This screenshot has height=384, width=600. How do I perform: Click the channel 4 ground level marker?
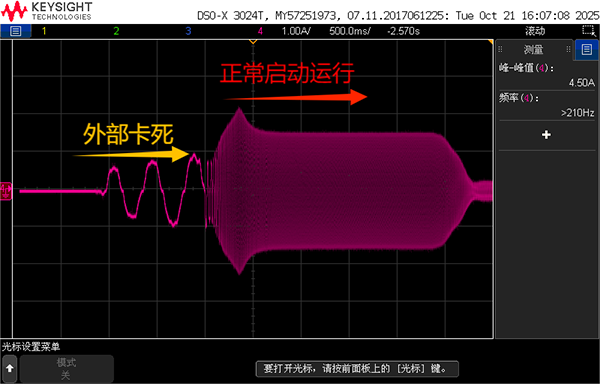[6, 190]
